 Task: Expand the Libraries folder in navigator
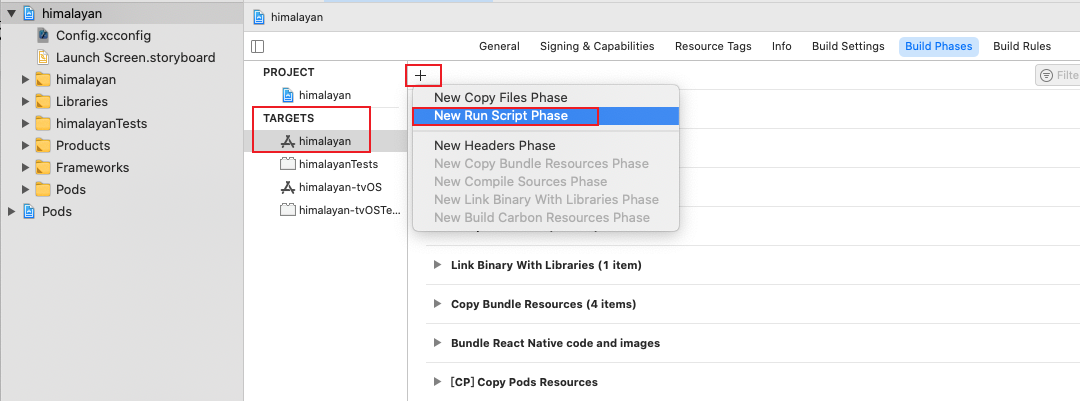pyautogui.click(x=25, y=101)
